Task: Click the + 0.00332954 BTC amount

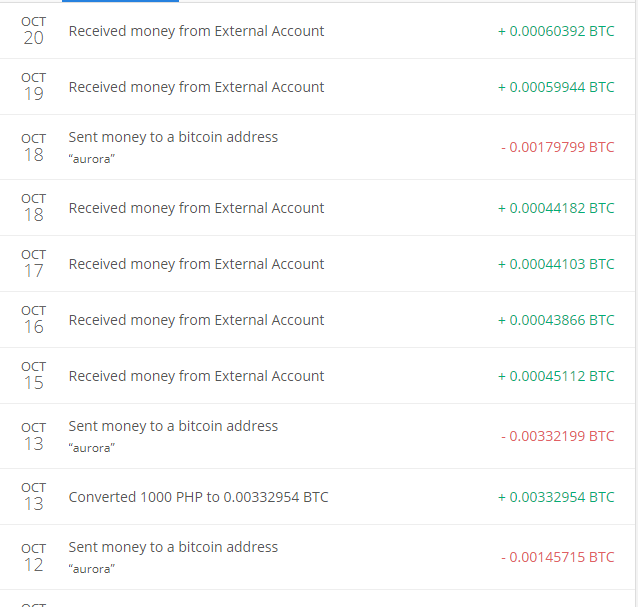Action: (x=556, y=497)
